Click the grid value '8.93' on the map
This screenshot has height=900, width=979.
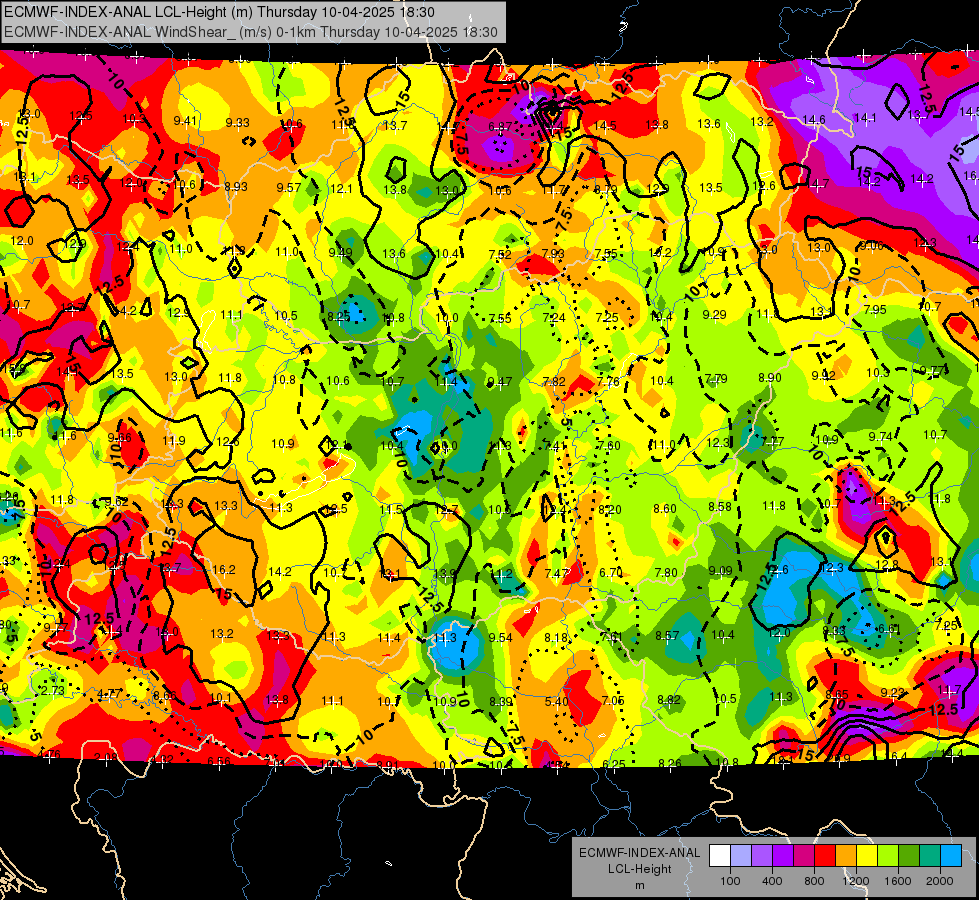(236, 186)
